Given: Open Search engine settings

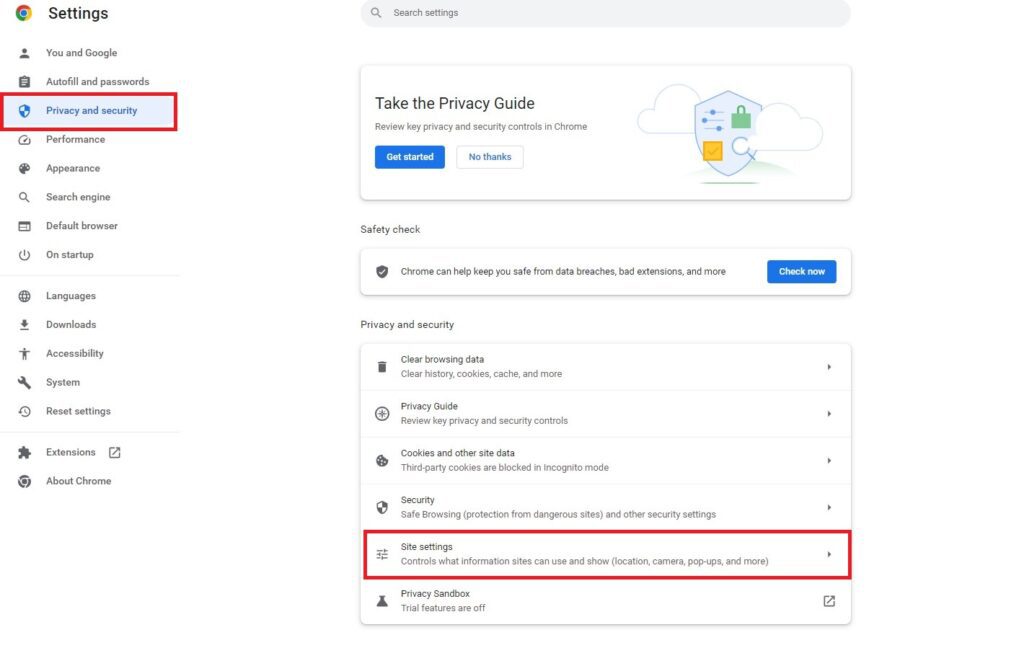Looking at the screenshot, I should click(78, 197).
